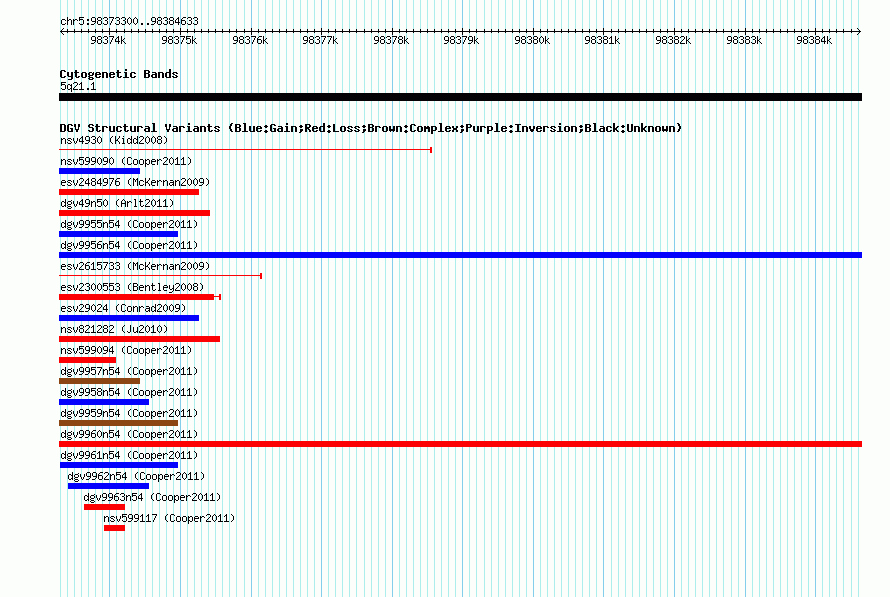Click the red esv2300553 loss bar
890x597 pixels.
(x=140, y=297)
